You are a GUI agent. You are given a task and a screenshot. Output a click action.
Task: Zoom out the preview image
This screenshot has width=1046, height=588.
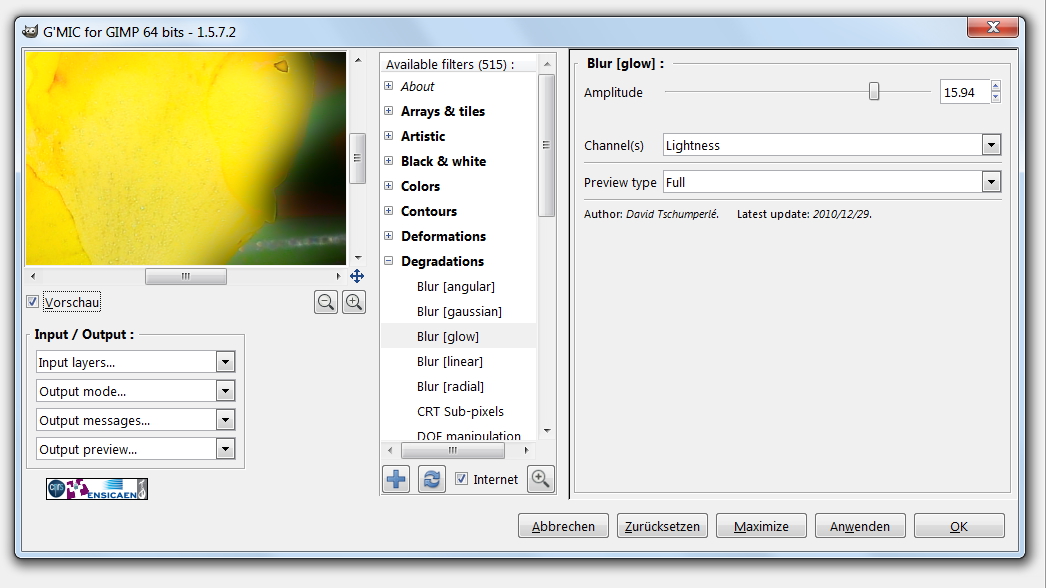coord(326,302)
